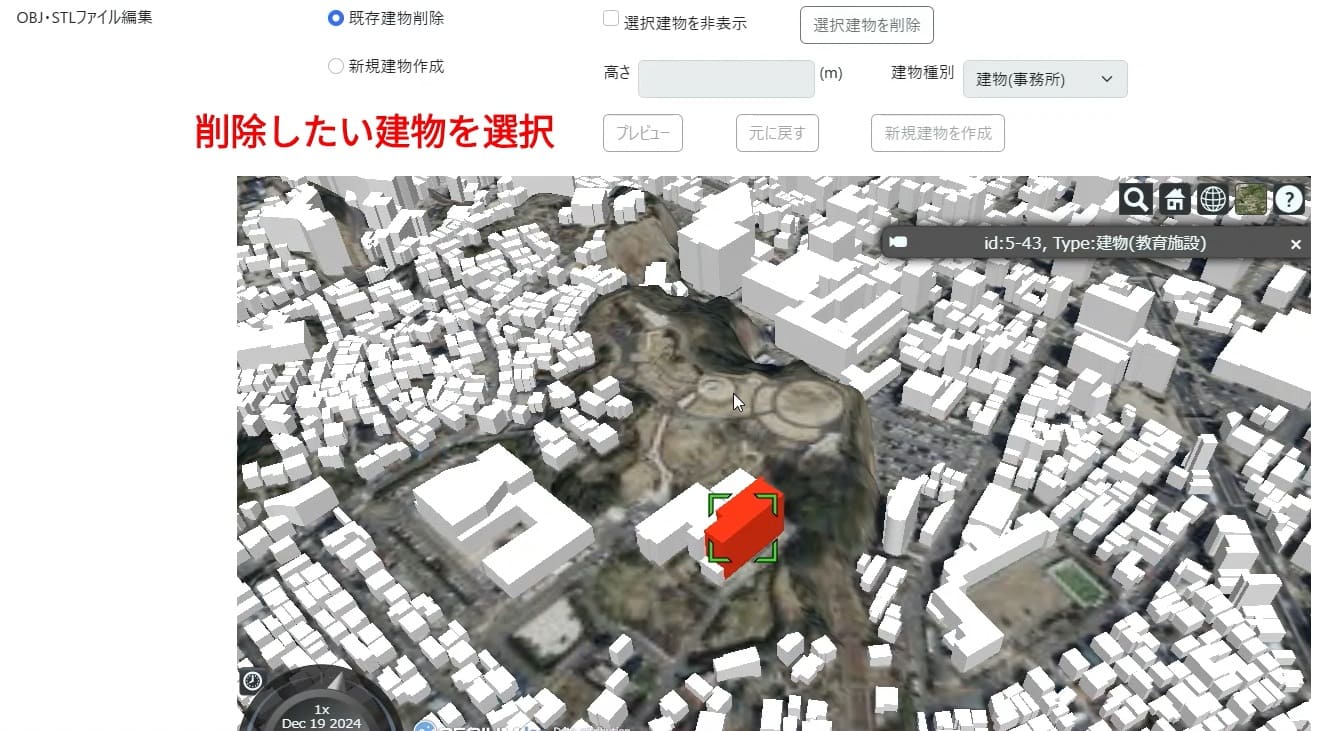Open the globe scene mode picker
The width and height of the screenshot is (1328, 731).
(x=1212, y=199)
